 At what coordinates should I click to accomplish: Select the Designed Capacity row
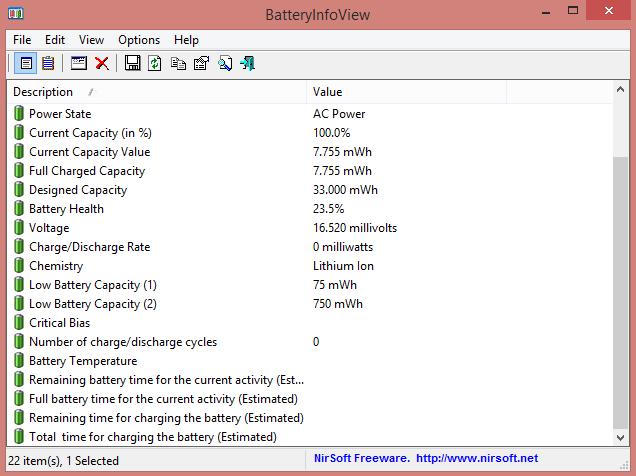click(x=309, y=189)
